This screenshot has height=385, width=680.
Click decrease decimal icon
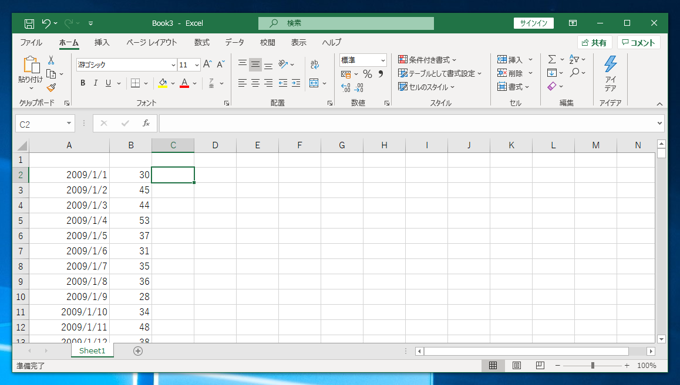click(359, 88)
